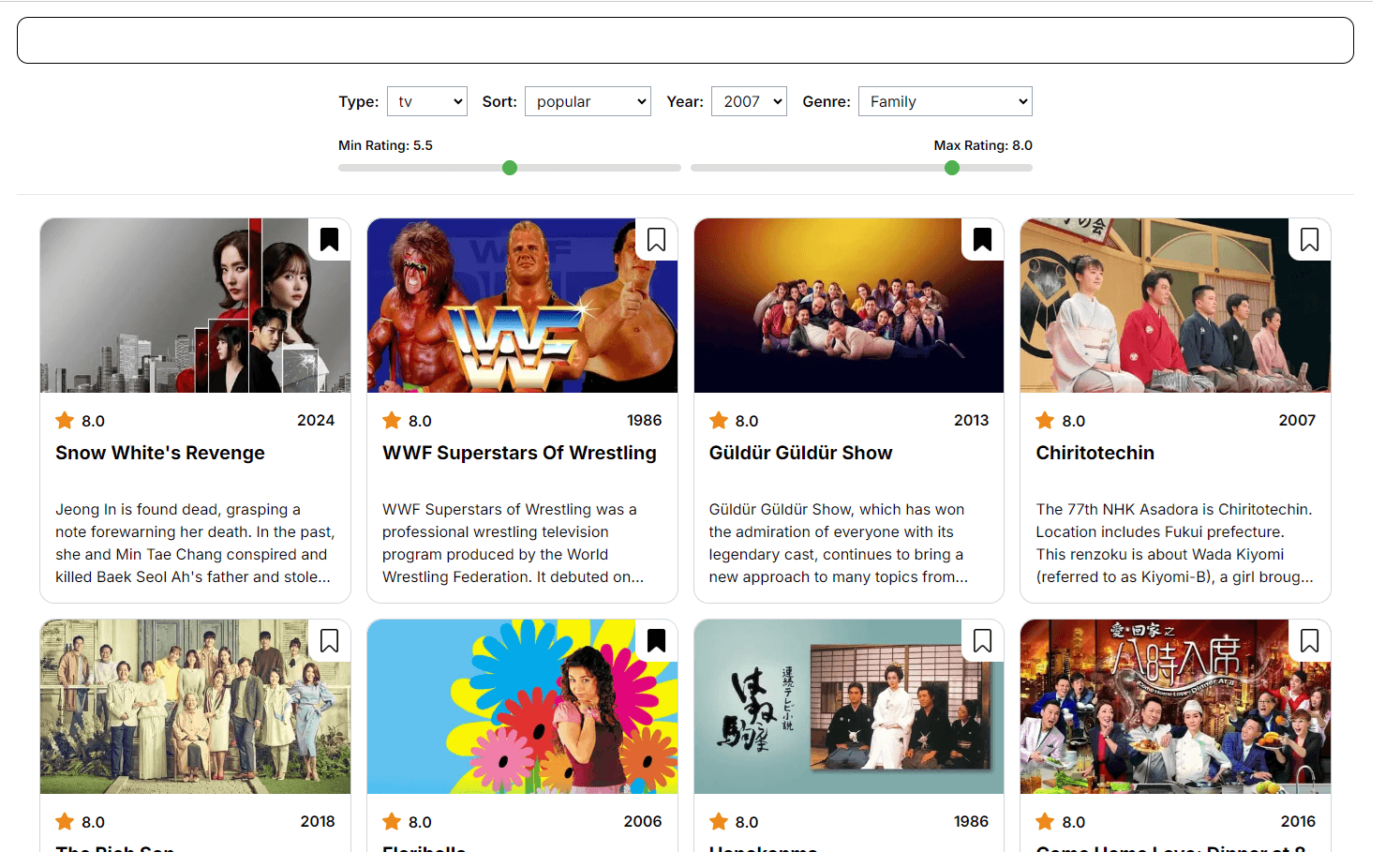Viewport: 1400px width, 852px height.
Task: Click the Snow White's Revenge title
Action: point(160,453)
